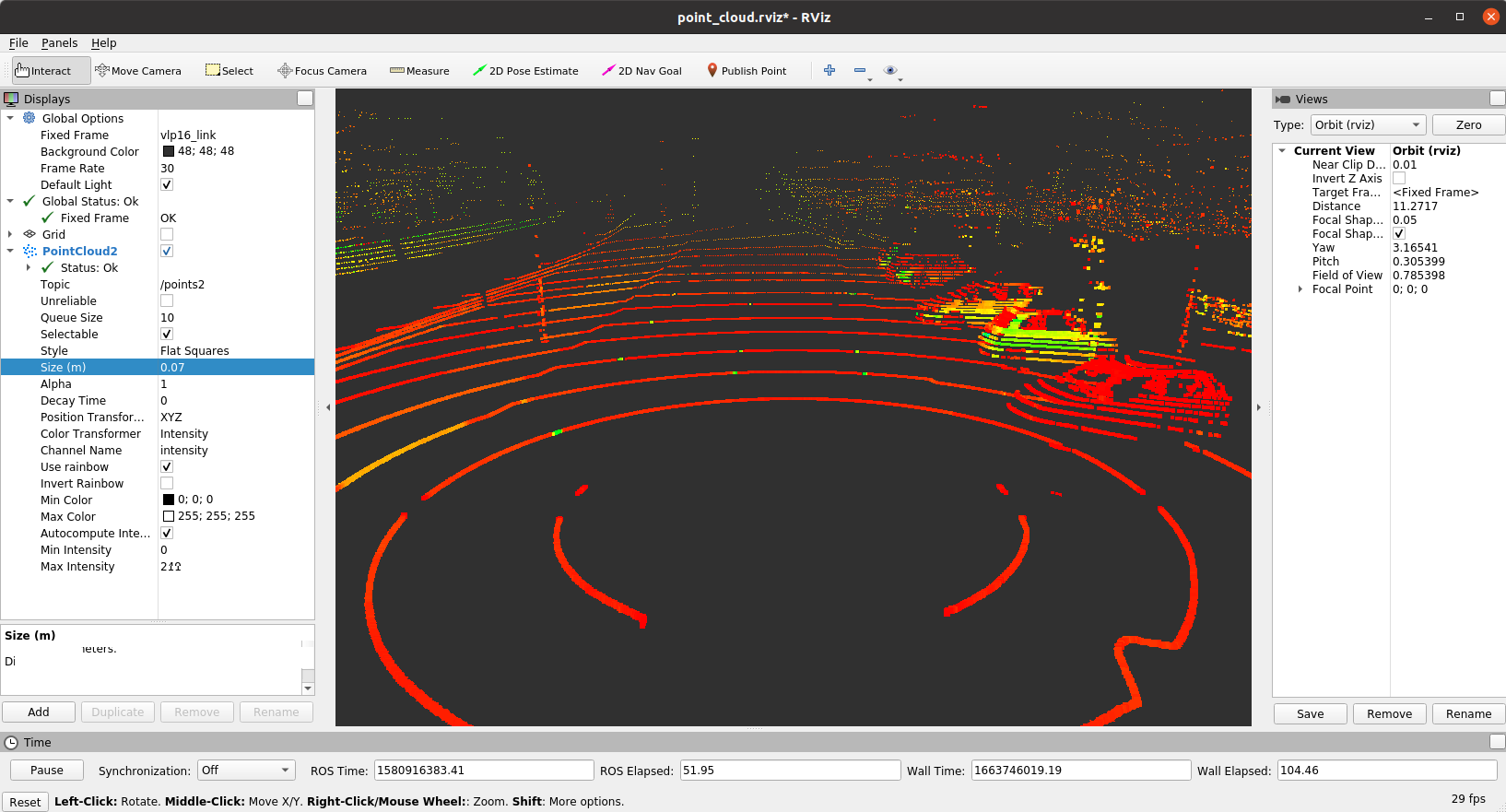Open the Help menu
Image resolution: width=1506 pixels, height=812 pixels.
[x=103, y=42]
